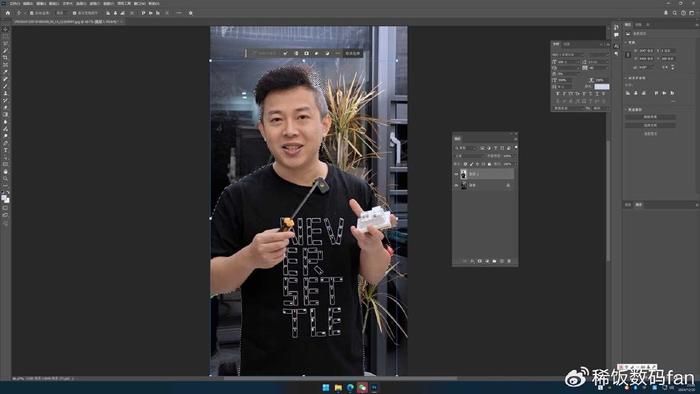Toggle Show Transform Controls checkbox
The height and width of the screenshot is (394, 700).
pyautogui.click(x=74, y=13)
